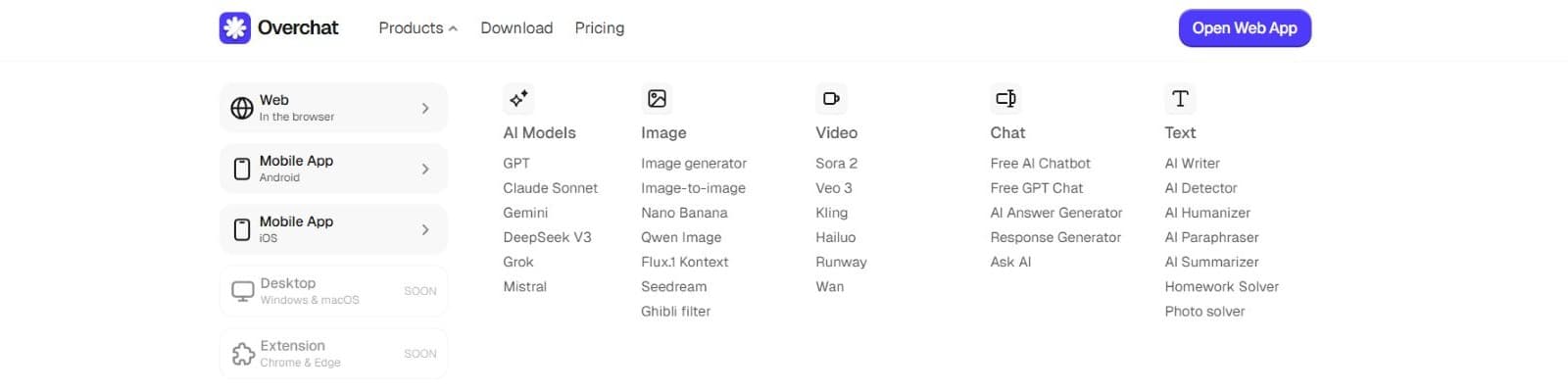Click the Web globe icon

click(242, 108)
